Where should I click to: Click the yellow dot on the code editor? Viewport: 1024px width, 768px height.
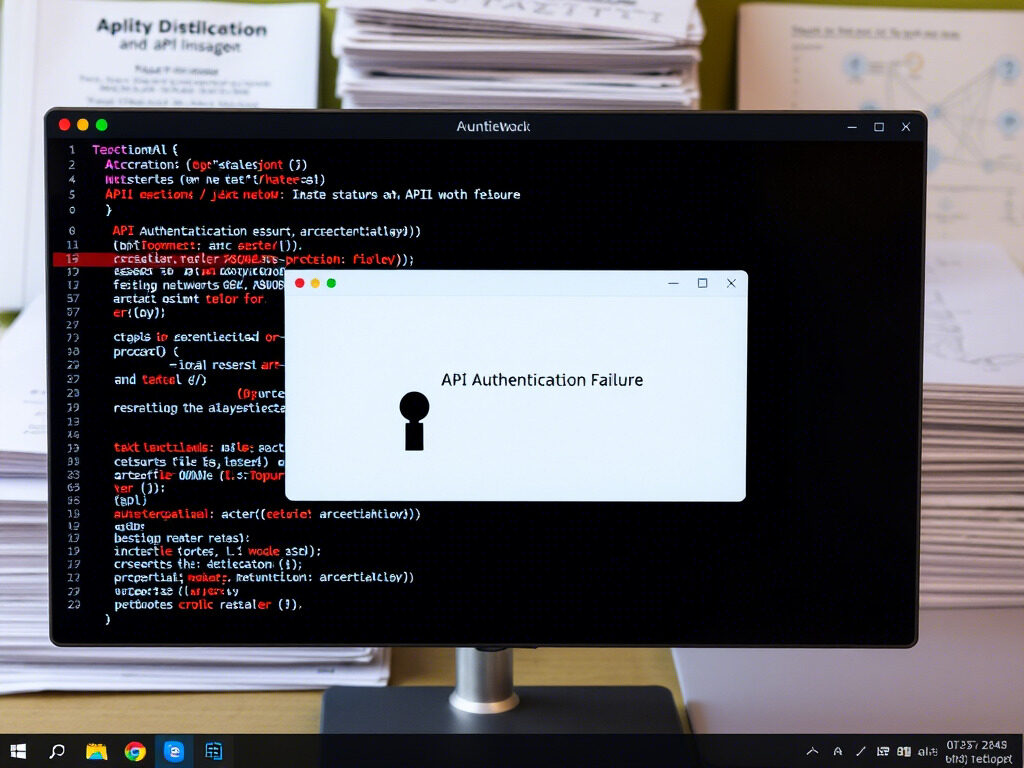point(83,125)
